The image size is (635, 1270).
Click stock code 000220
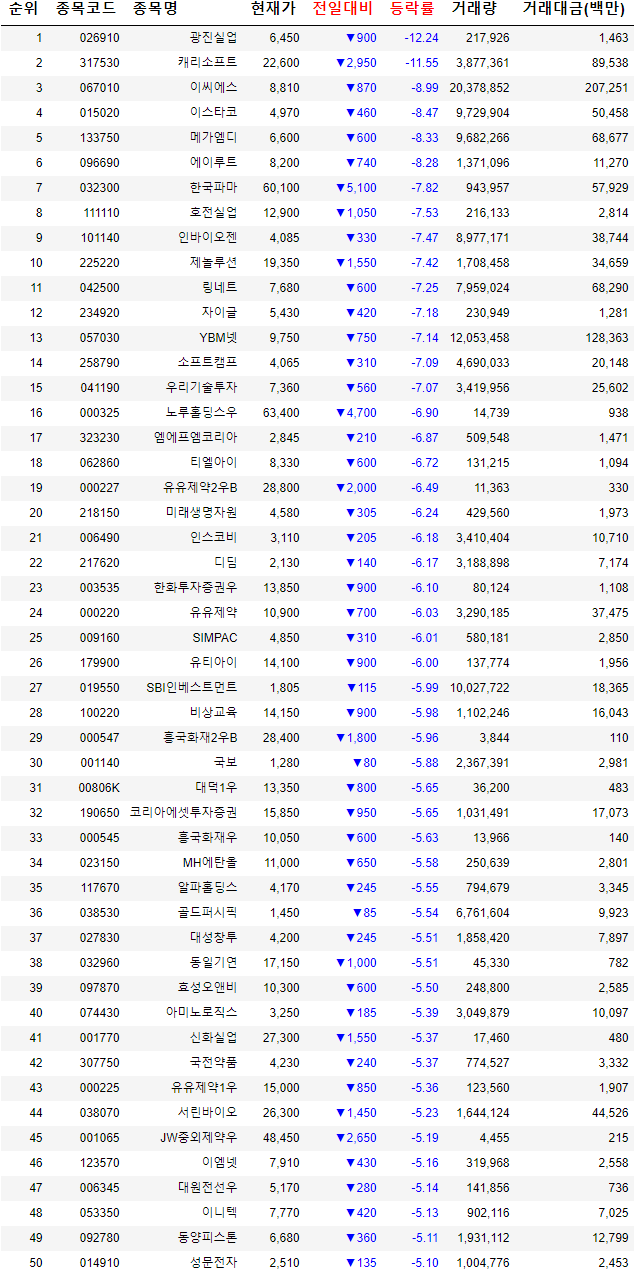pos(99,613)
